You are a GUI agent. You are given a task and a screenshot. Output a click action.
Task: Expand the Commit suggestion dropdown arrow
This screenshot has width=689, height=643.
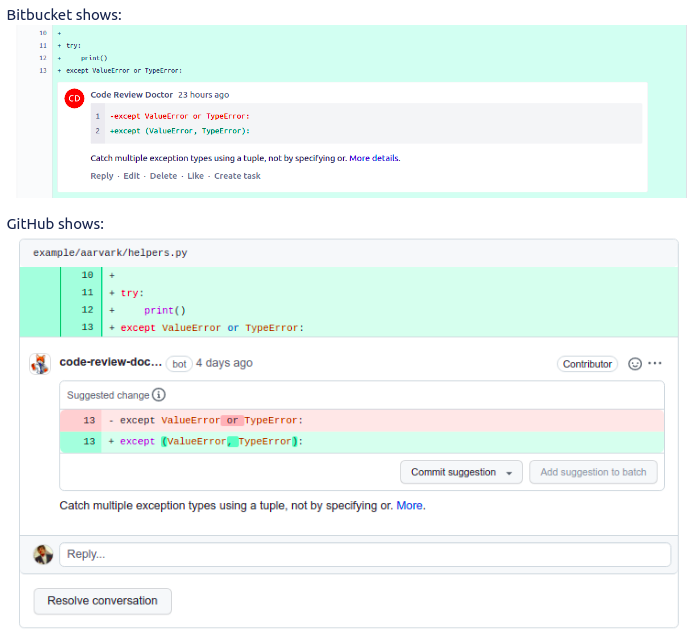(509, 473)
